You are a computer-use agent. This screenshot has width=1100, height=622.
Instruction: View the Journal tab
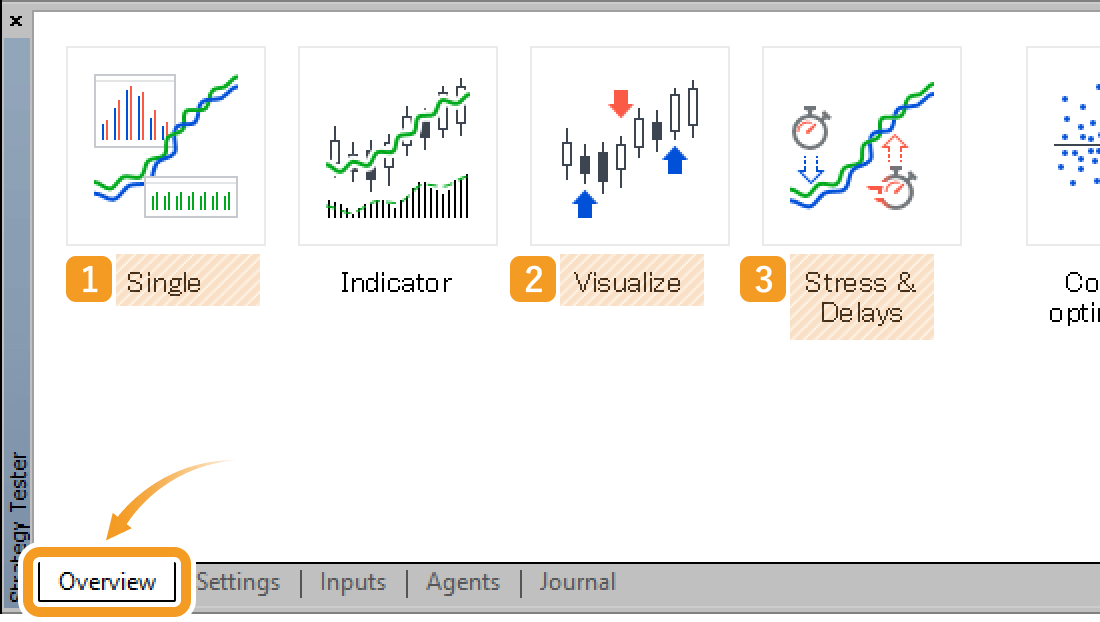tap(578, 582)
